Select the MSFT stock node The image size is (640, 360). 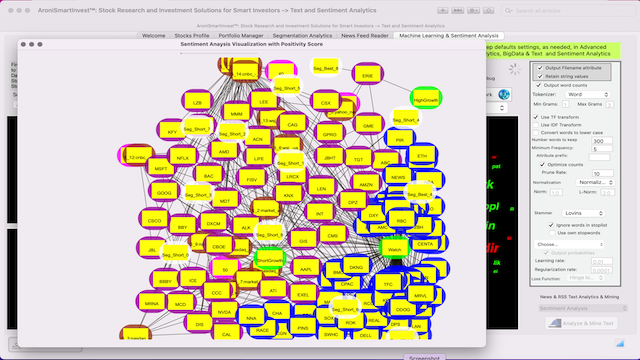[161, 168]
